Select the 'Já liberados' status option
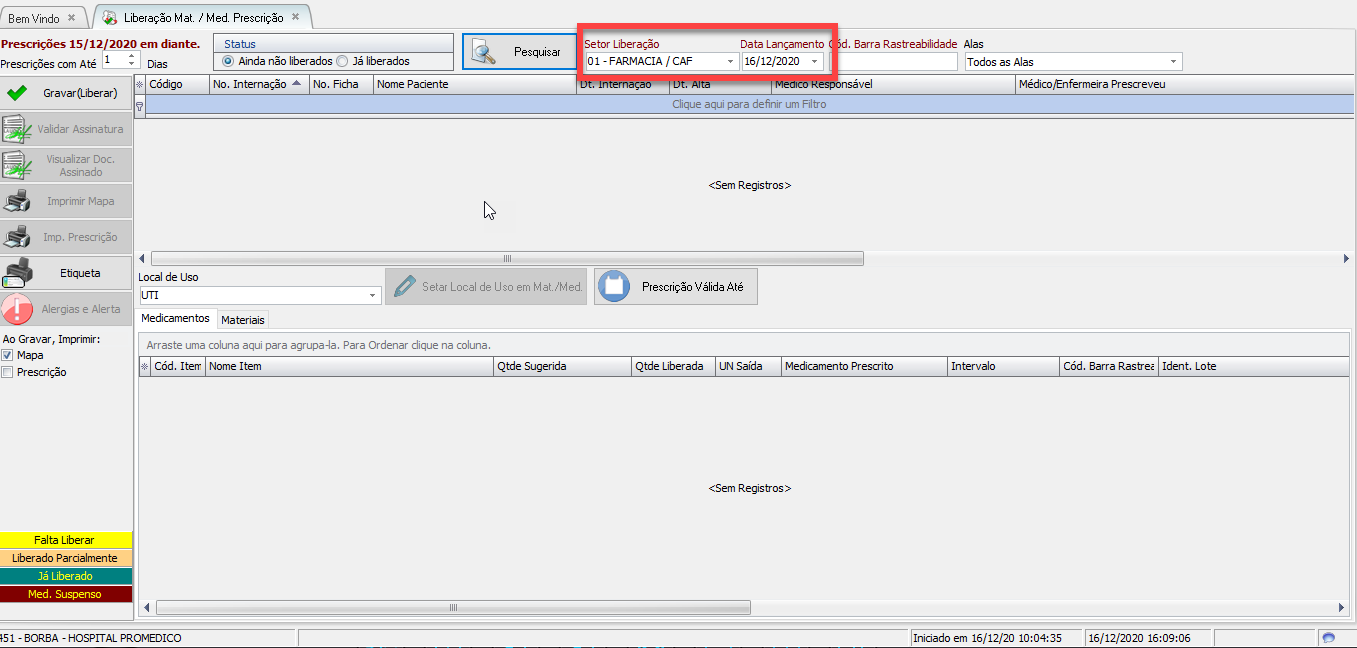Image resolution: width=1357 pixels, height=648 pixels. (343, 61)
